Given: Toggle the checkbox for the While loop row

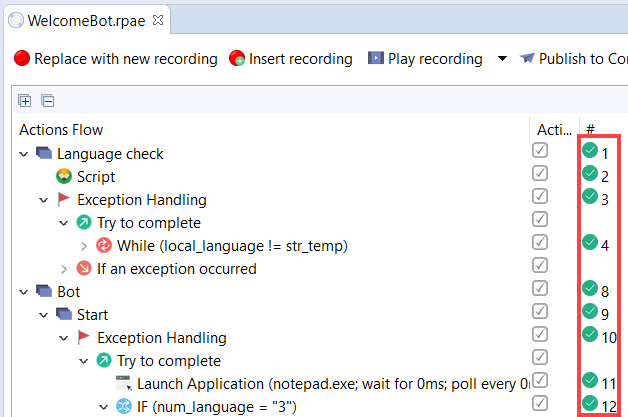Looking at the screenshot, I should click(540, 242).
